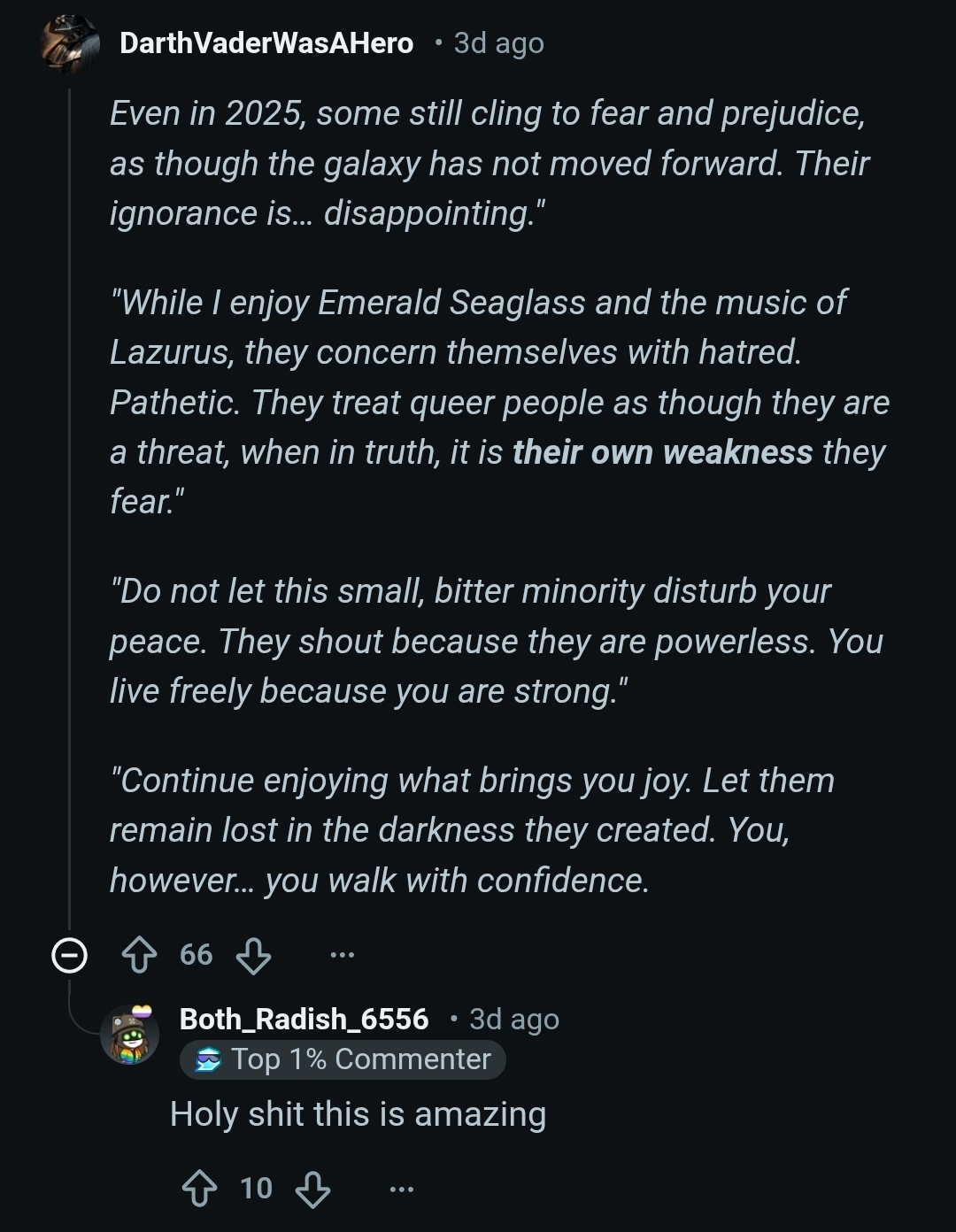This screenshot has height=1232, width=956.
Task: Select the "Holy shit this is amazing" reply text
Action: 358,1114
